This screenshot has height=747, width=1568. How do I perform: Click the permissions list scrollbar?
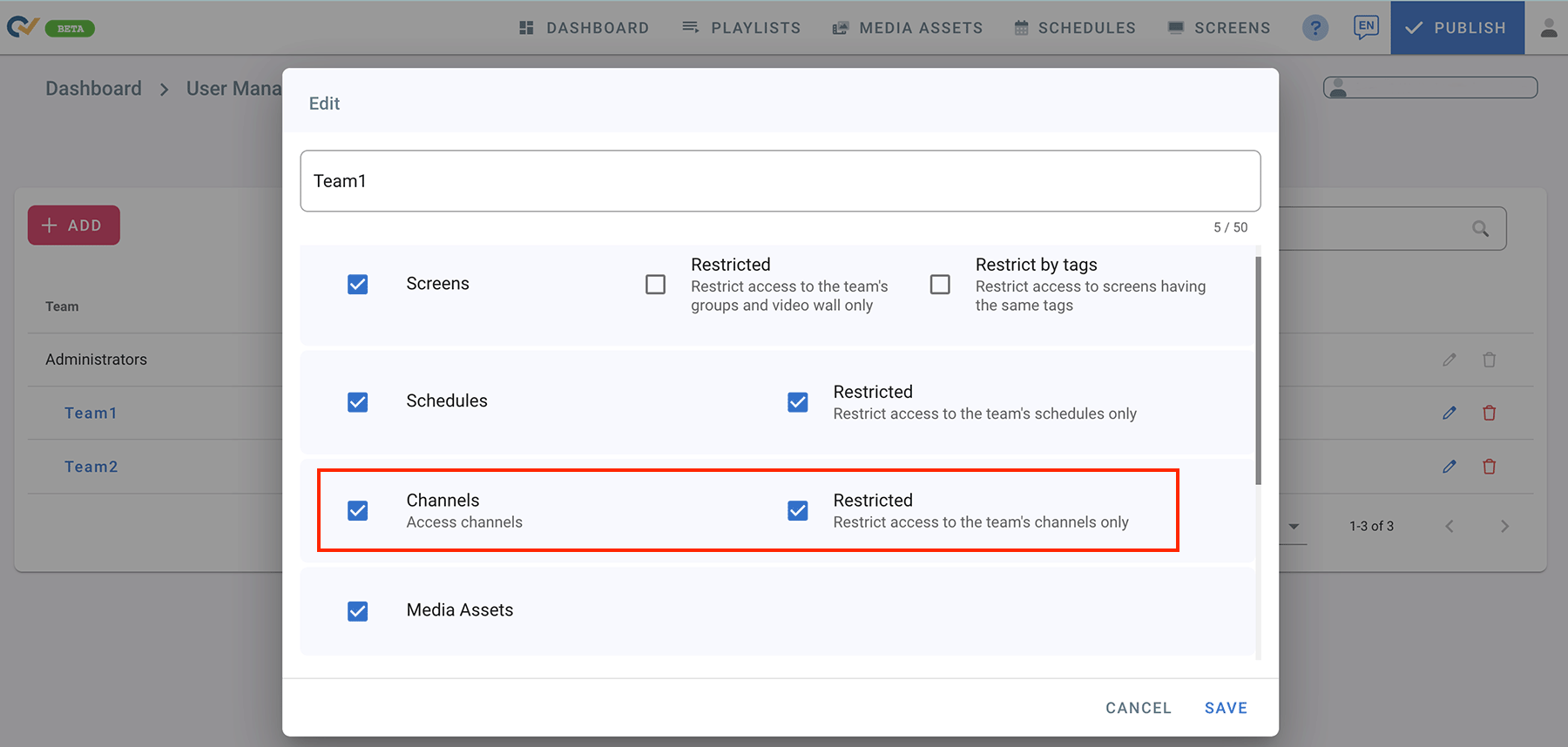coord(1258,370)
